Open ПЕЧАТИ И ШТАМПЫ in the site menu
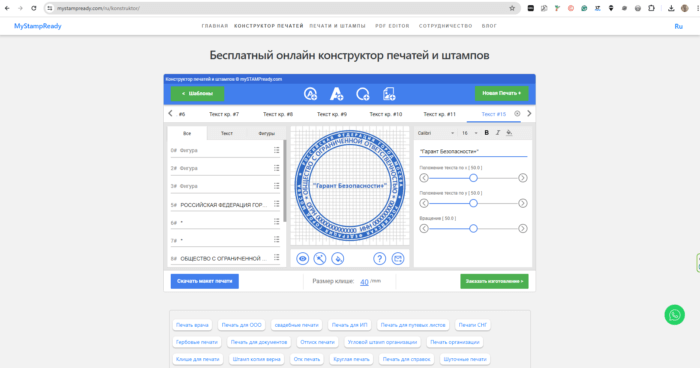 338,26
